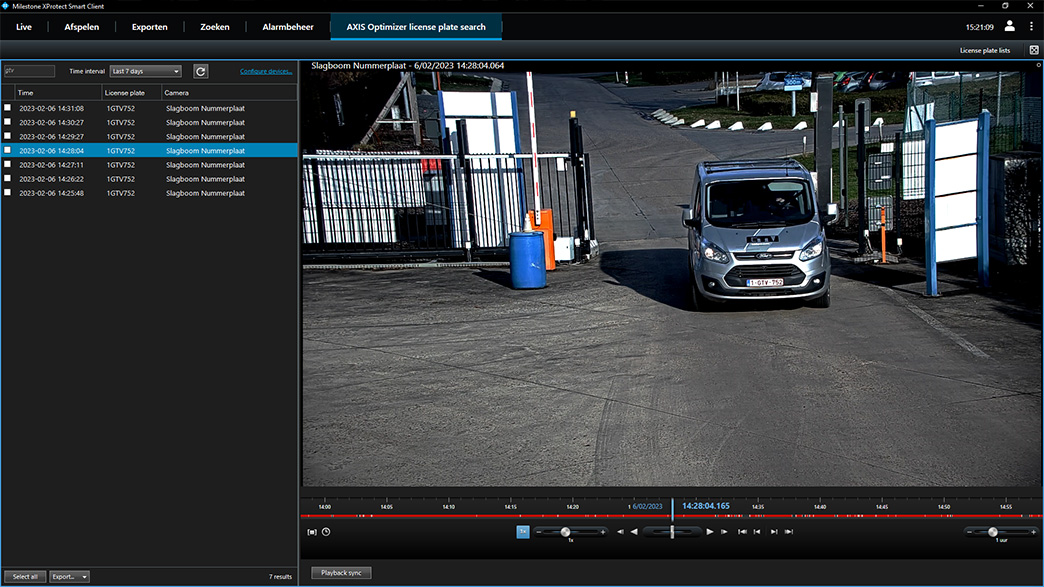Tick checkbox for 14:26:22 result
1044x587 pixels.
click(x=7, y=178)
